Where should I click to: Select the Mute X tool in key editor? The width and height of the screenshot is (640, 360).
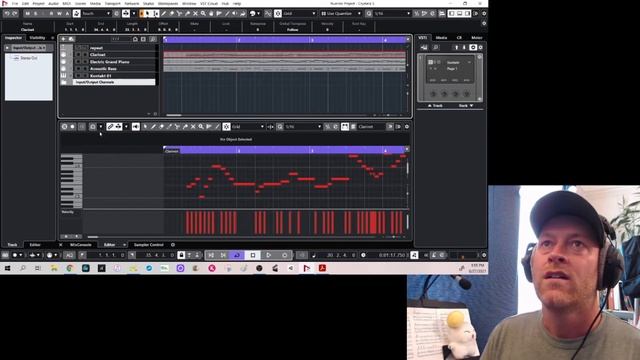coord(193,127)
